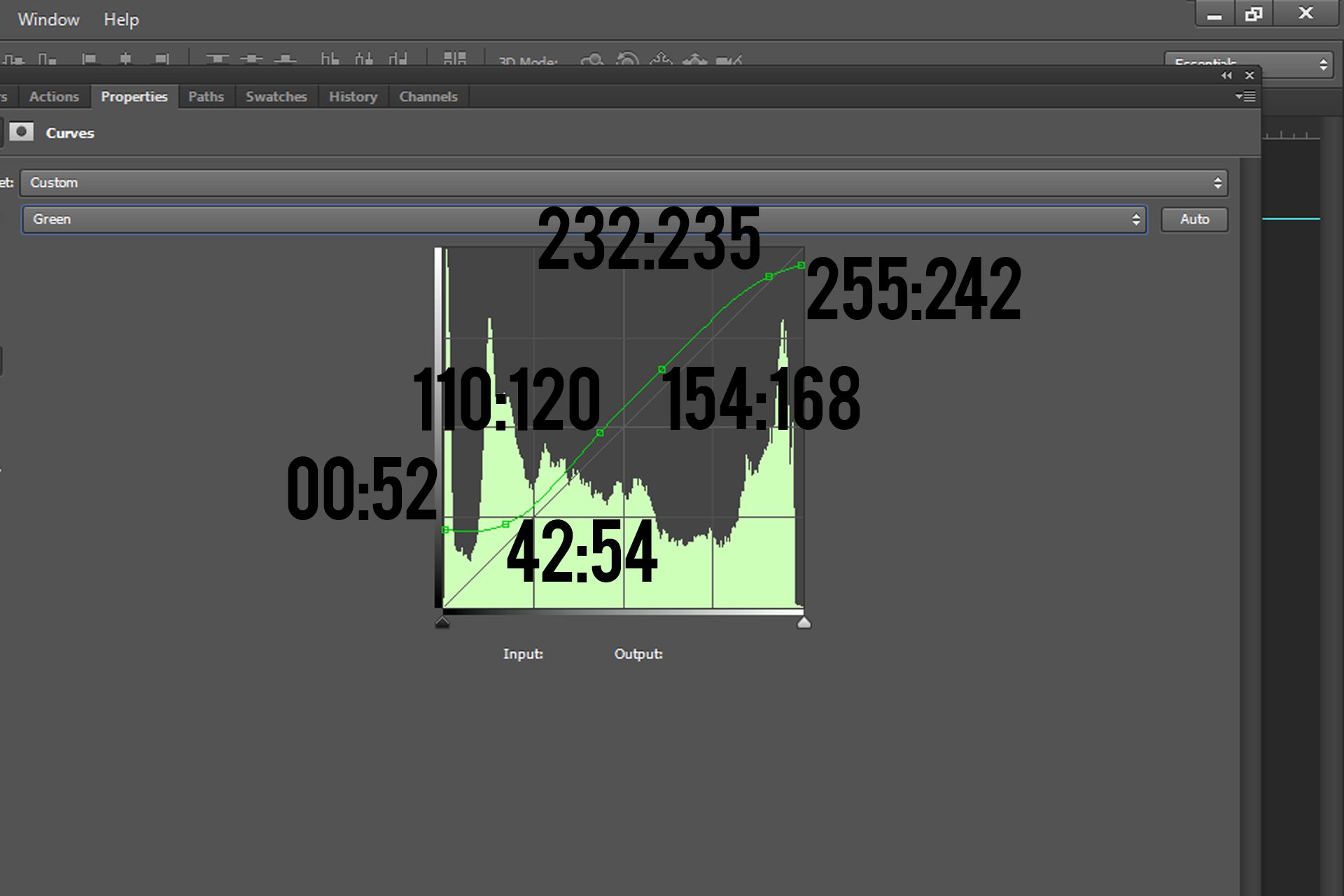Open the Window menu
1344x896 pixels.
click(48, 20)
